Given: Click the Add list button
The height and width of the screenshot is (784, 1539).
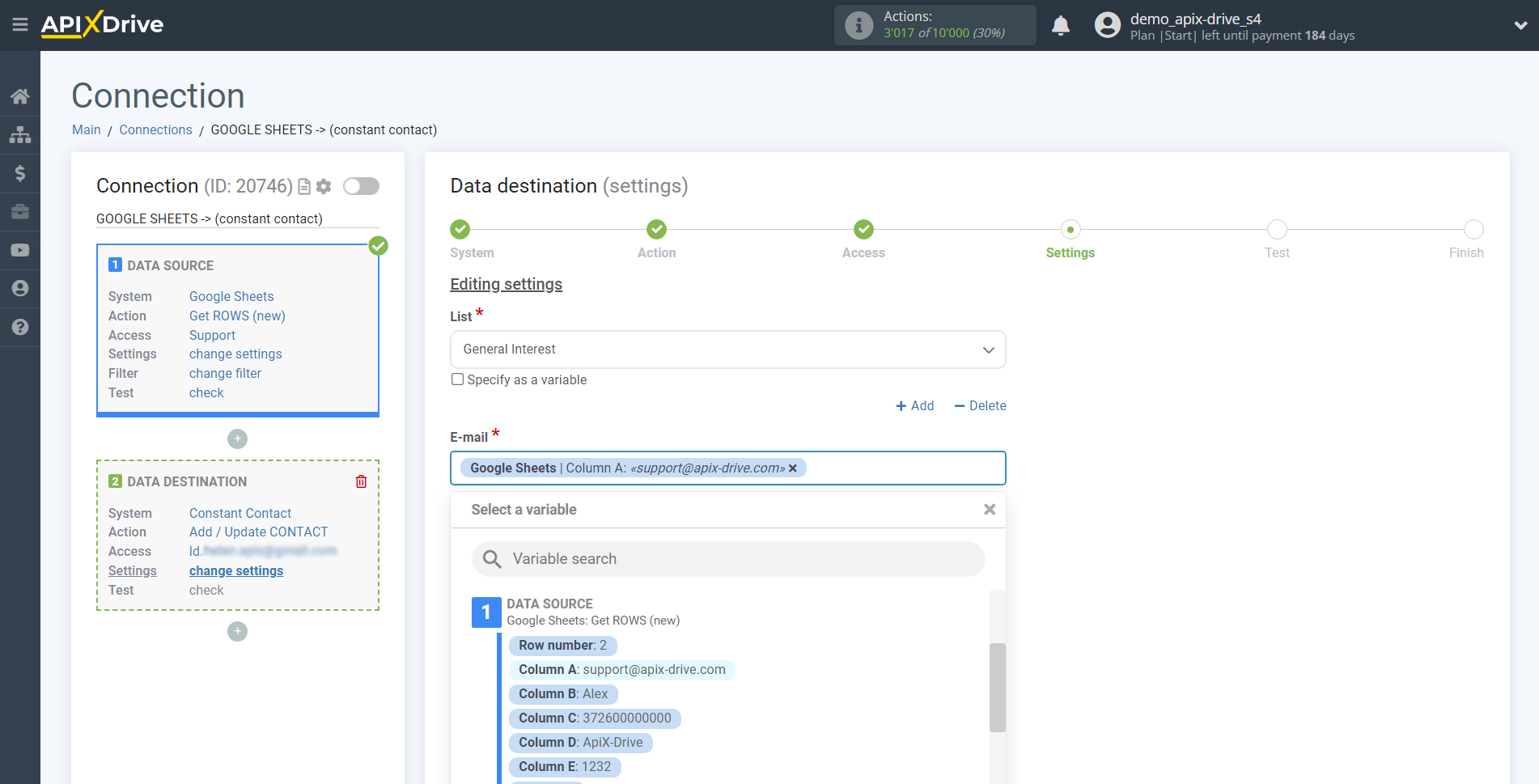Looking at the screenshot, I should pyautogui.click(x=914, y=406).
